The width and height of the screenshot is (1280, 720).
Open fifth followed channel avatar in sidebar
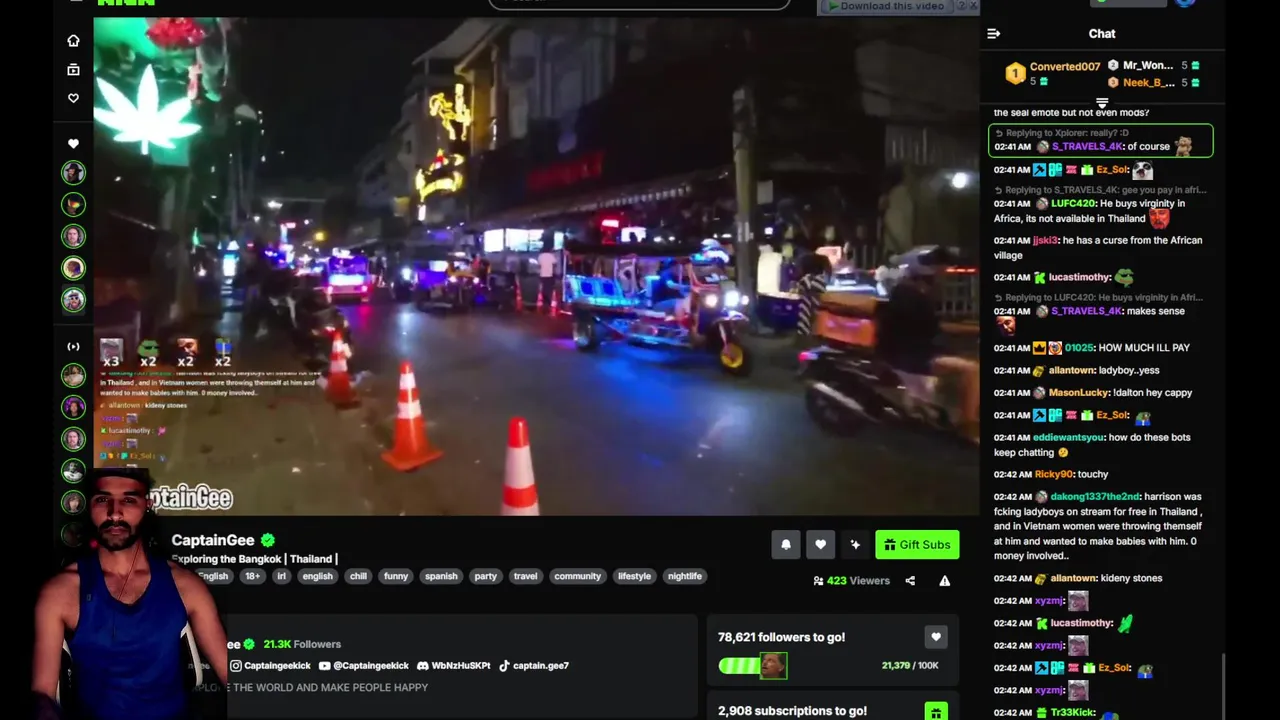[73, 300]
